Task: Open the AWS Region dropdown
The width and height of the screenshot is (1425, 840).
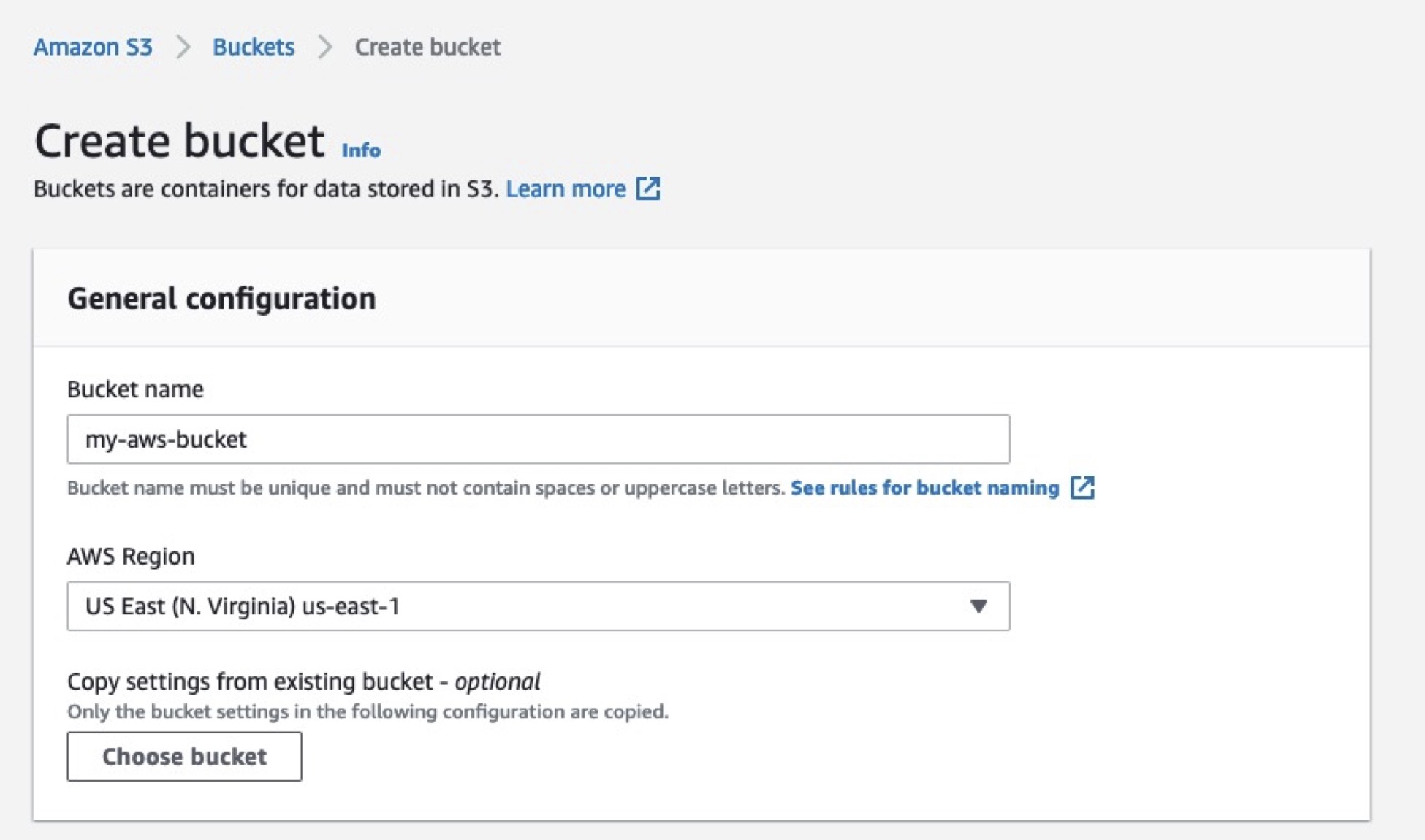Action: click(539, 606)
